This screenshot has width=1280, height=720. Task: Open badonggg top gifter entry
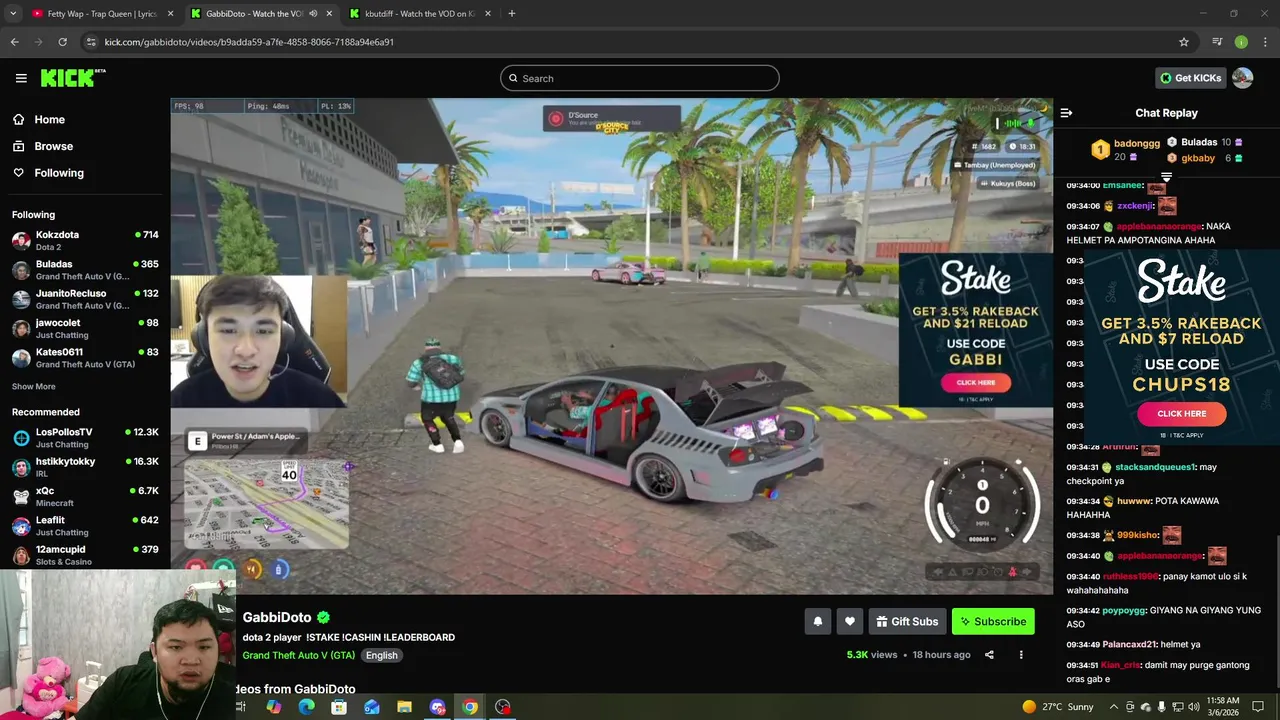[x=1126, y=150]
